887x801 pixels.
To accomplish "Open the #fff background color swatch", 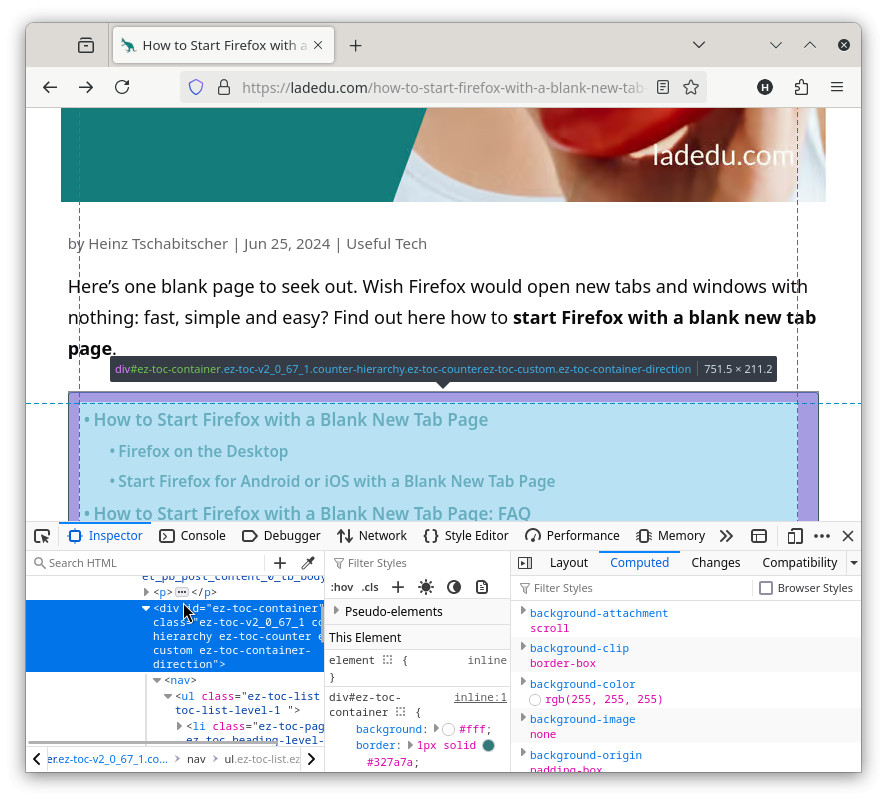I will (449, 729).
